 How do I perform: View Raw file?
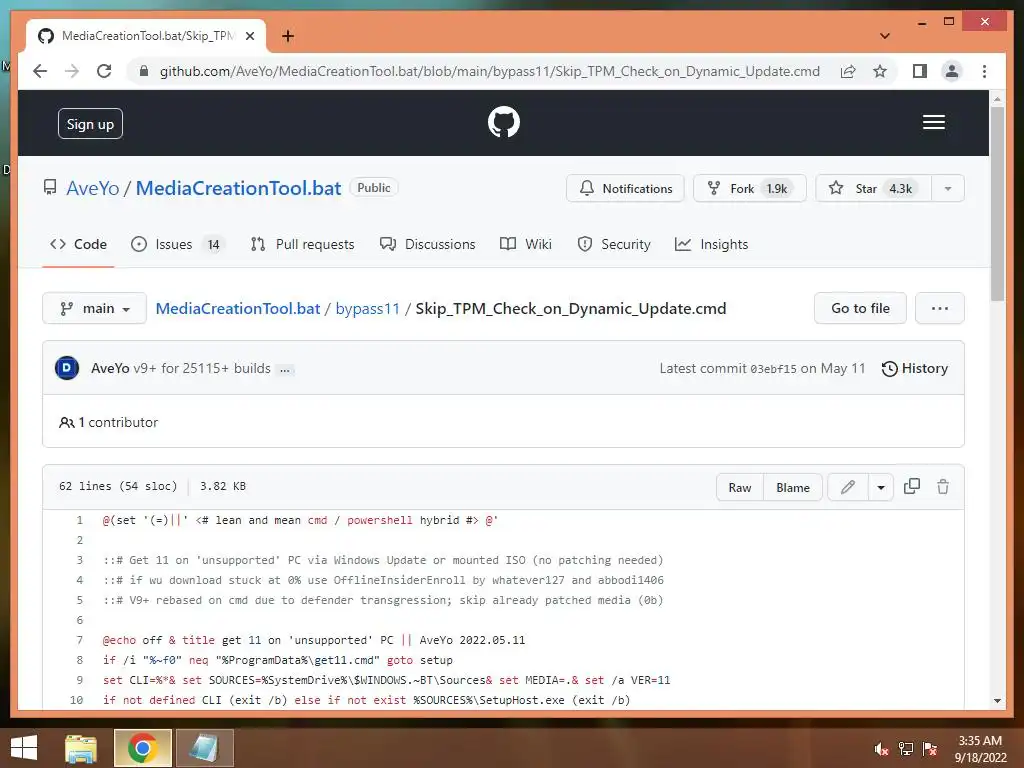pos(739,487)
